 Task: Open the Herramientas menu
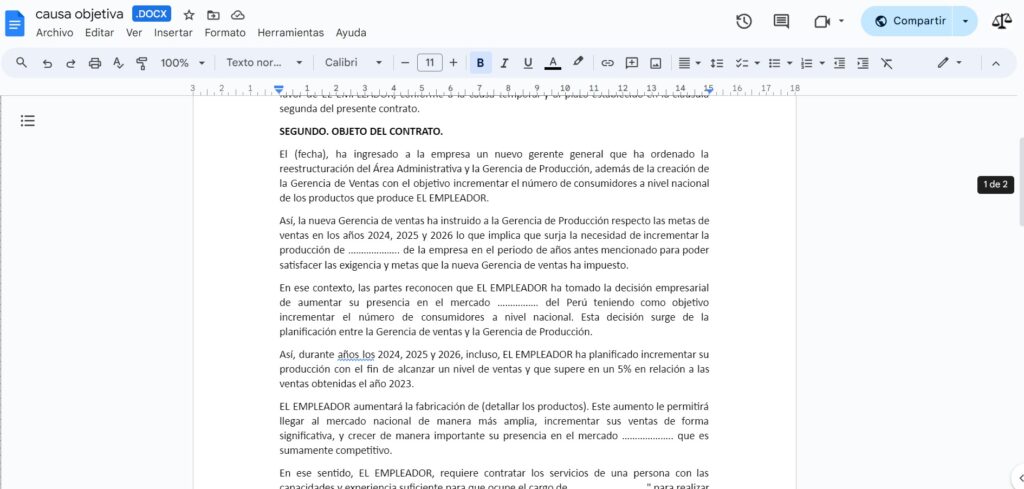click(291, 33)
